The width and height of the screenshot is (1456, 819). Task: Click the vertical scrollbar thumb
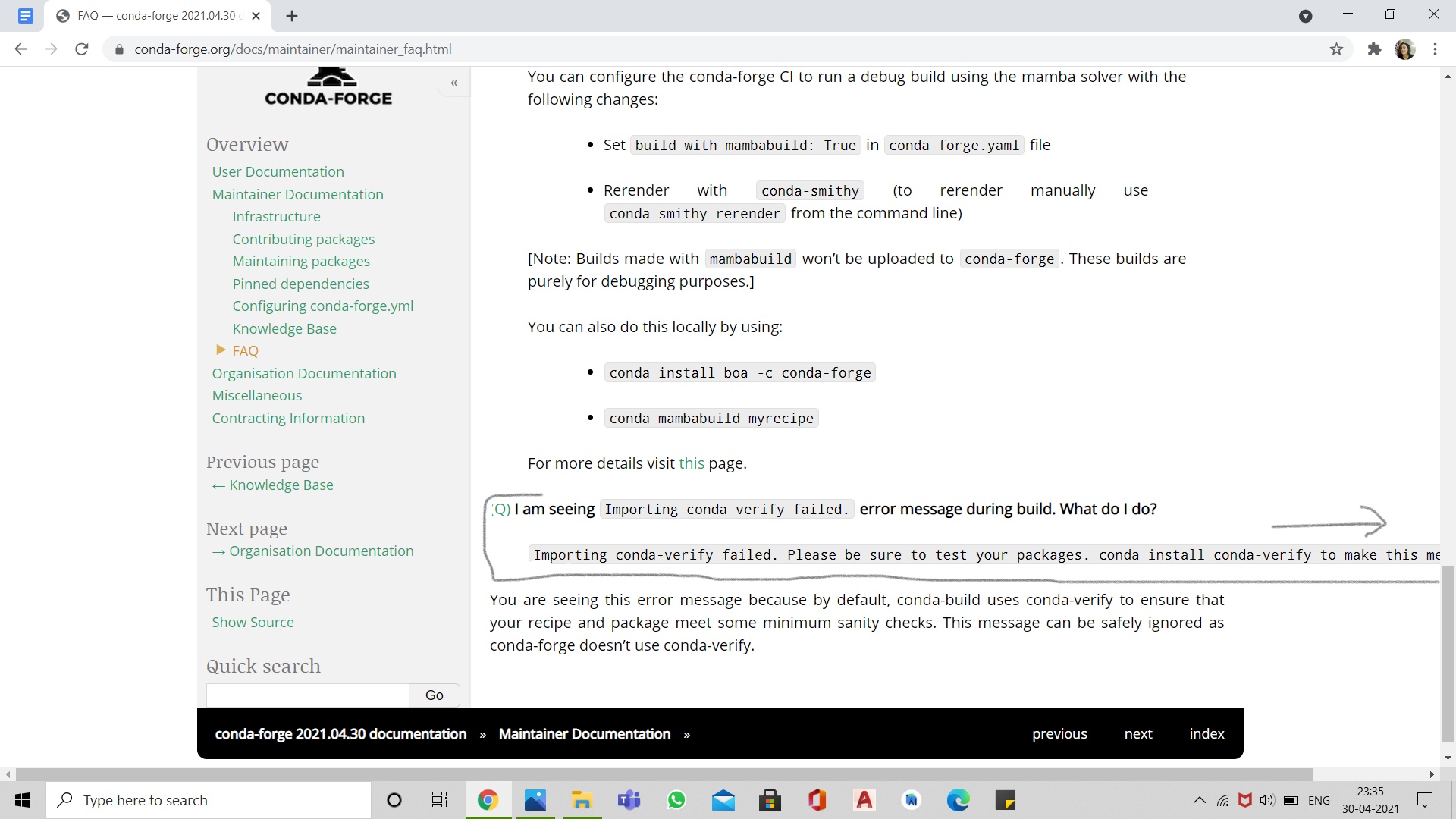point(1448,654)
